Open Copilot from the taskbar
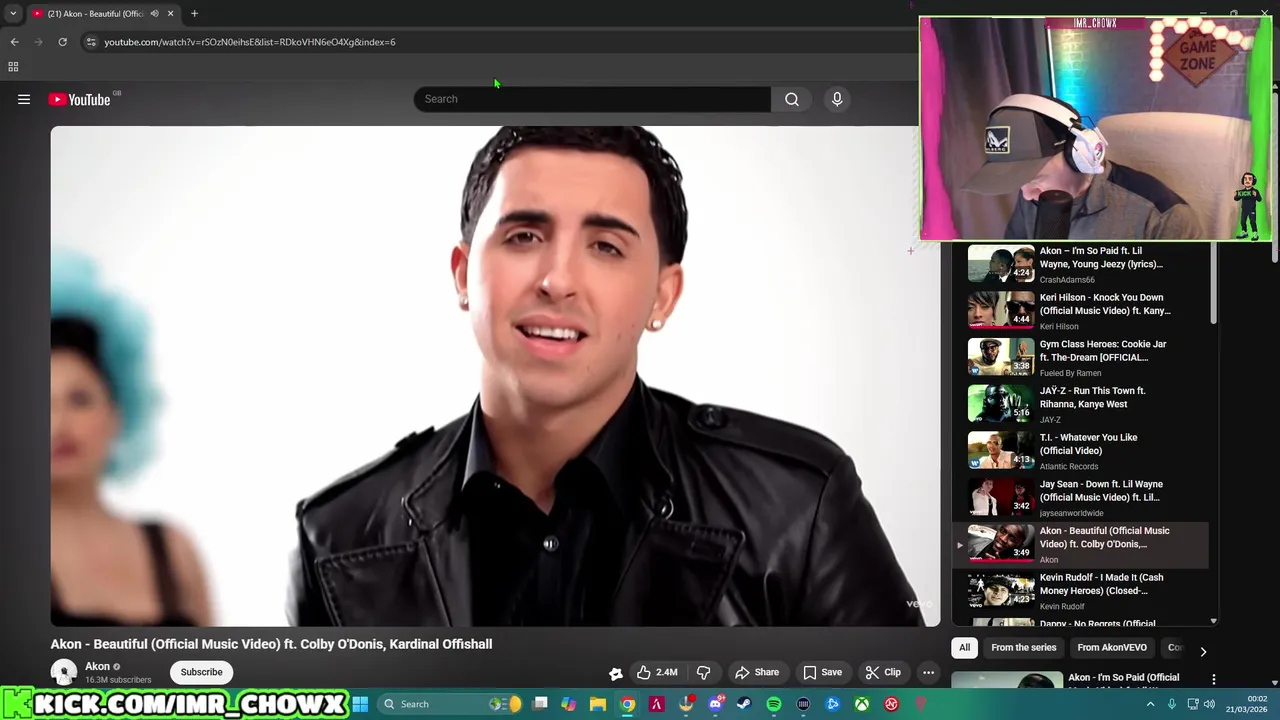 point(568,704)
